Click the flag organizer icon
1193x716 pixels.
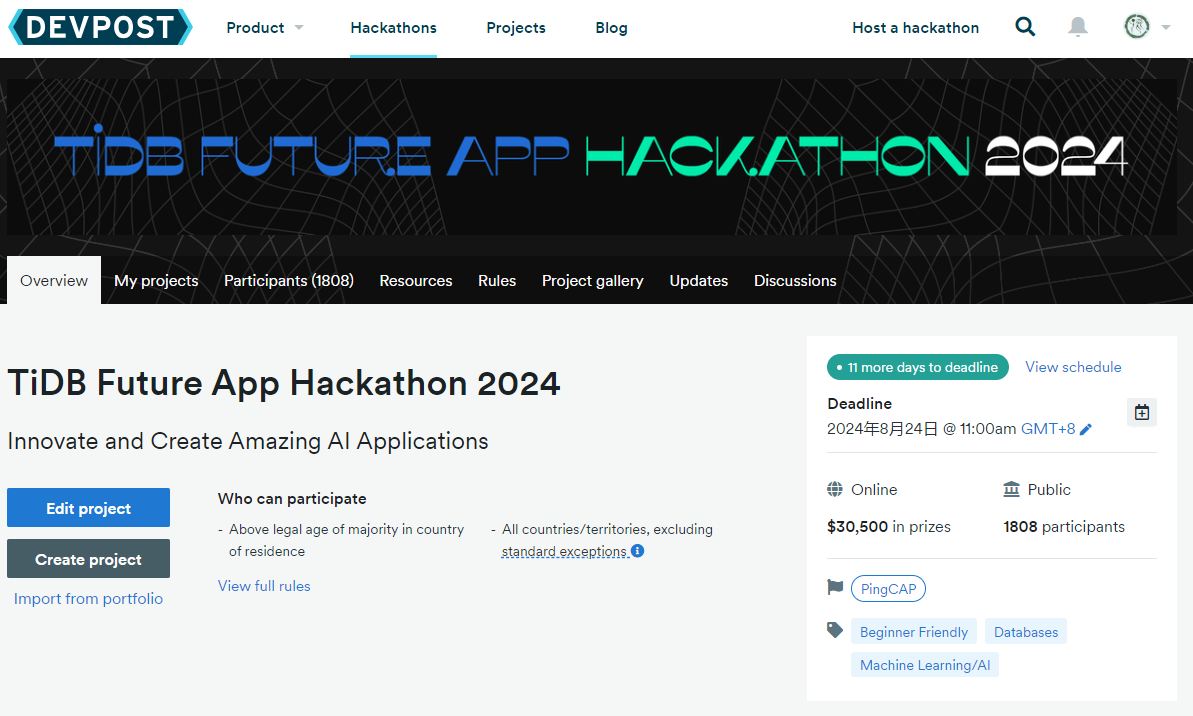click(835, 587)
